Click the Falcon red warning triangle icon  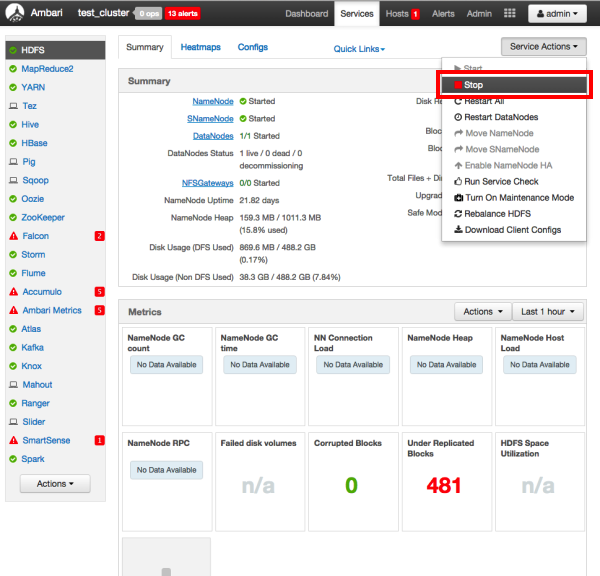pos(13,236)
